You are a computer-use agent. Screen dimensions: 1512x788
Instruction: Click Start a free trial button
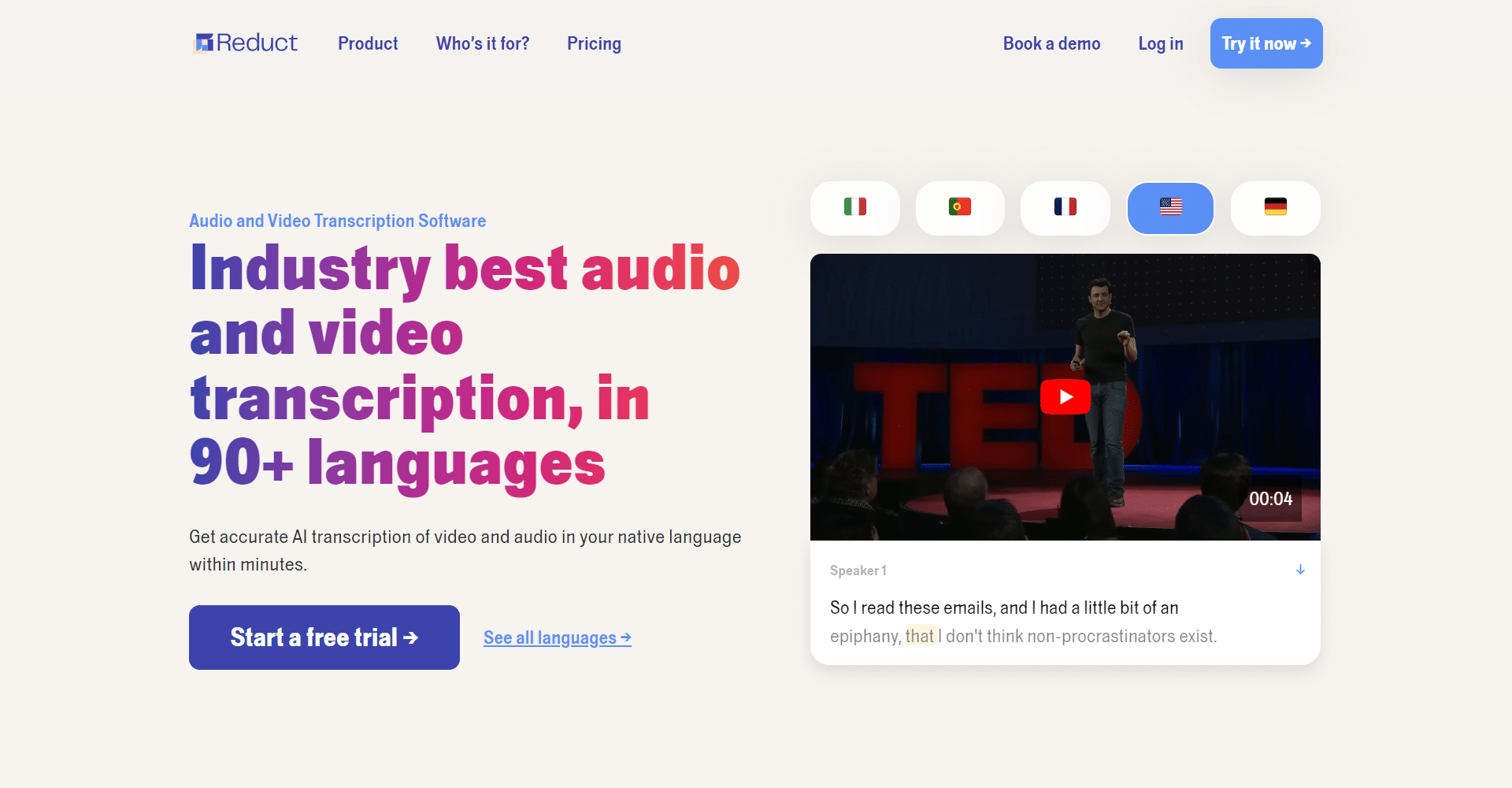point(324,637)
